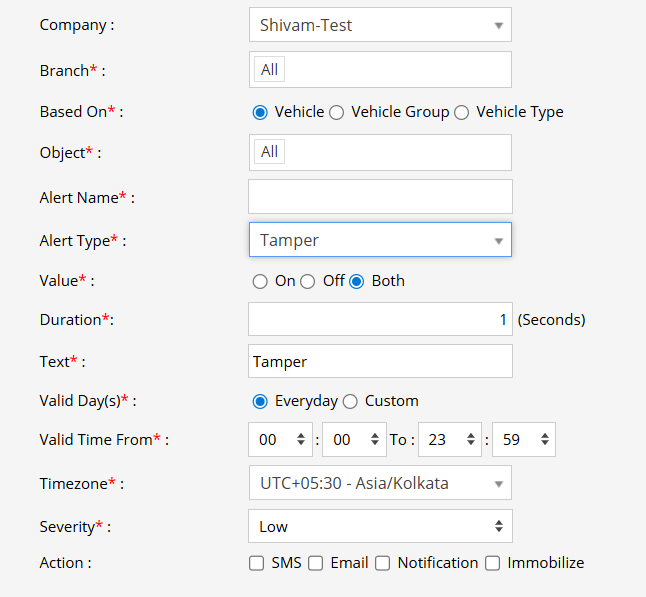The image size is (646, 597).
Task: Enable the SMS action checkbox
Action: (x=257, y=563)
